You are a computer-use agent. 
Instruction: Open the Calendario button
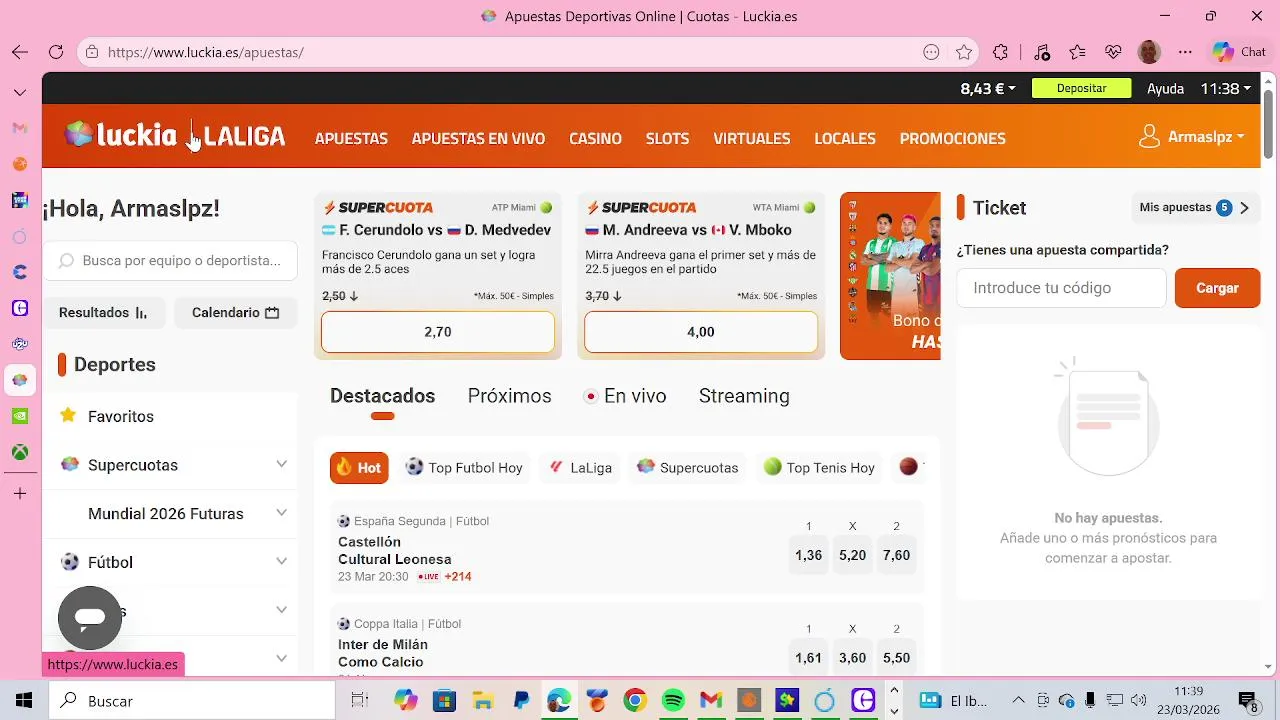click(236, 312)
